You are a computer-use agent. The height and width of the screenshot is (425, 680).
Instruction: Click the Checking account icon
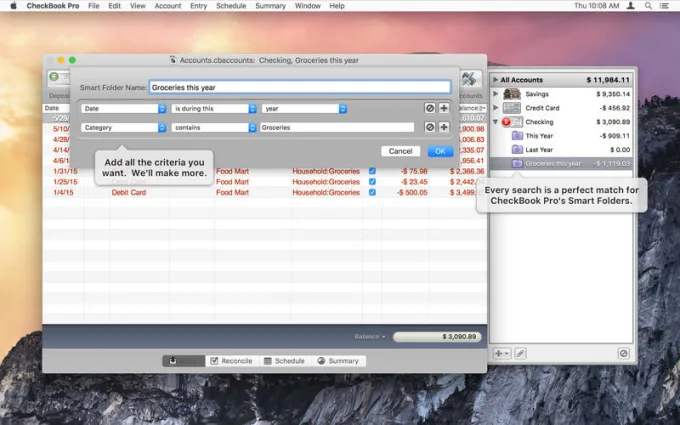point(512,122)
